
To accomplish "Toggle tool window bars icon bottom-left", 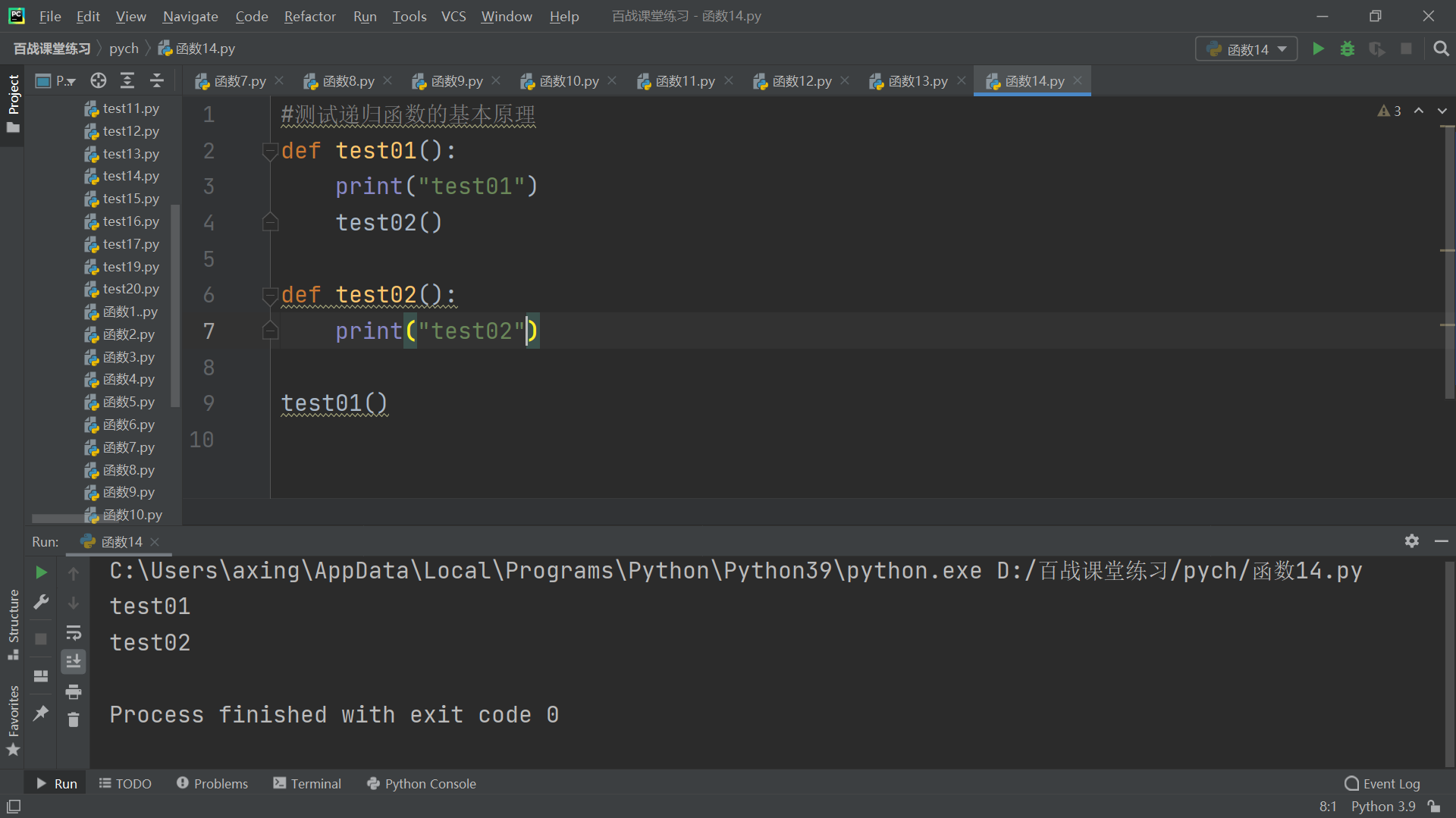I will point(14,807).
